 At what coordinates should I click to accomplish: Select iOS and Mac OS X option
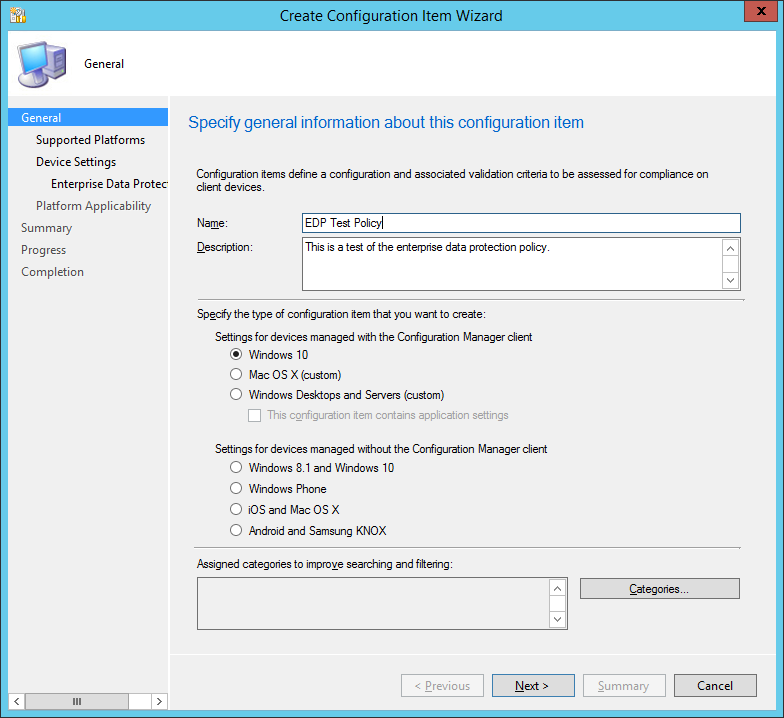click(x=236, y=510)
